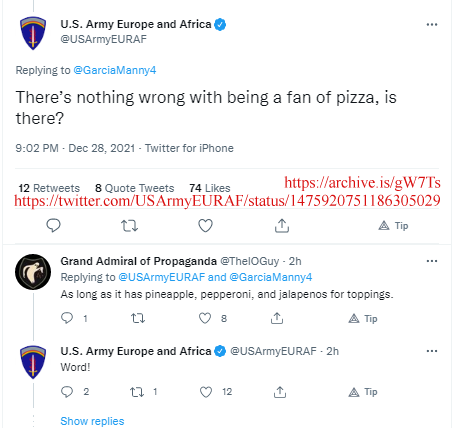View the 12 Retweets list
Image resolution: width=452 pixels, height=428 pixels.
coord(49,188)
